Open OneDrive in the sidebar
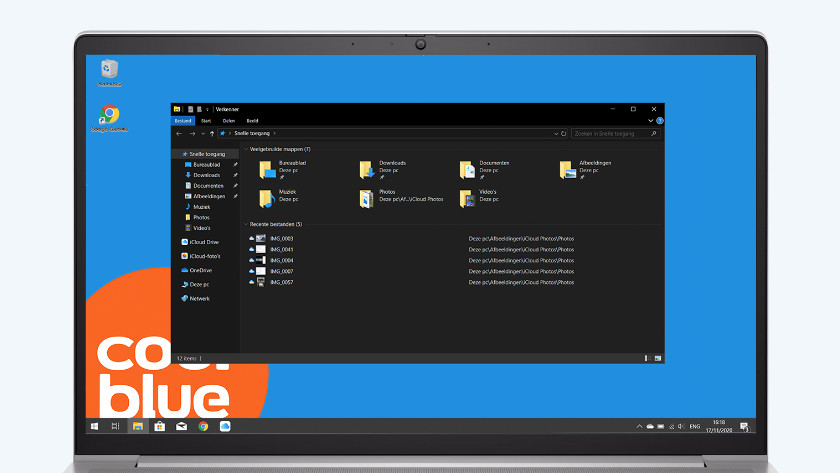This screenshot has width=840, height=473. [200, 271]
